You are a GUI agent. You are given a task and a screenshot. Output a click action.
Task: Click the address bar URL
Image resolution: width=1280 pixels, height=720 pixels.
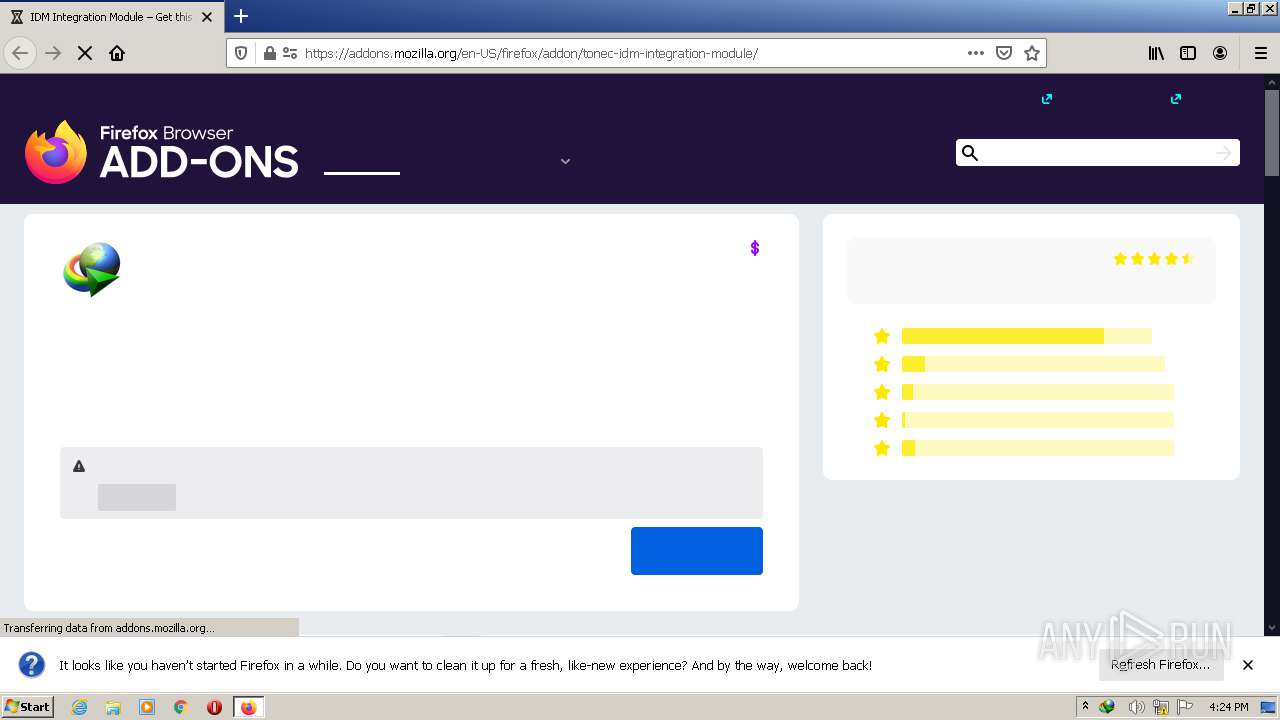[531, 53]
